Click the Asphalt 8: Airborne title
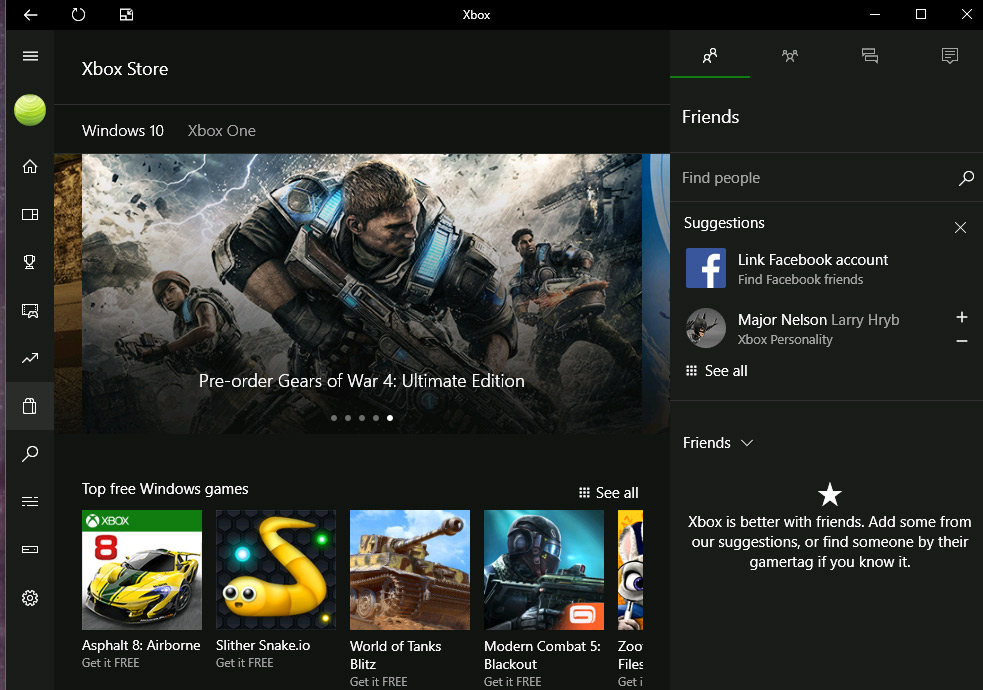This screenshot has height=690, width=983. (141, 646)
